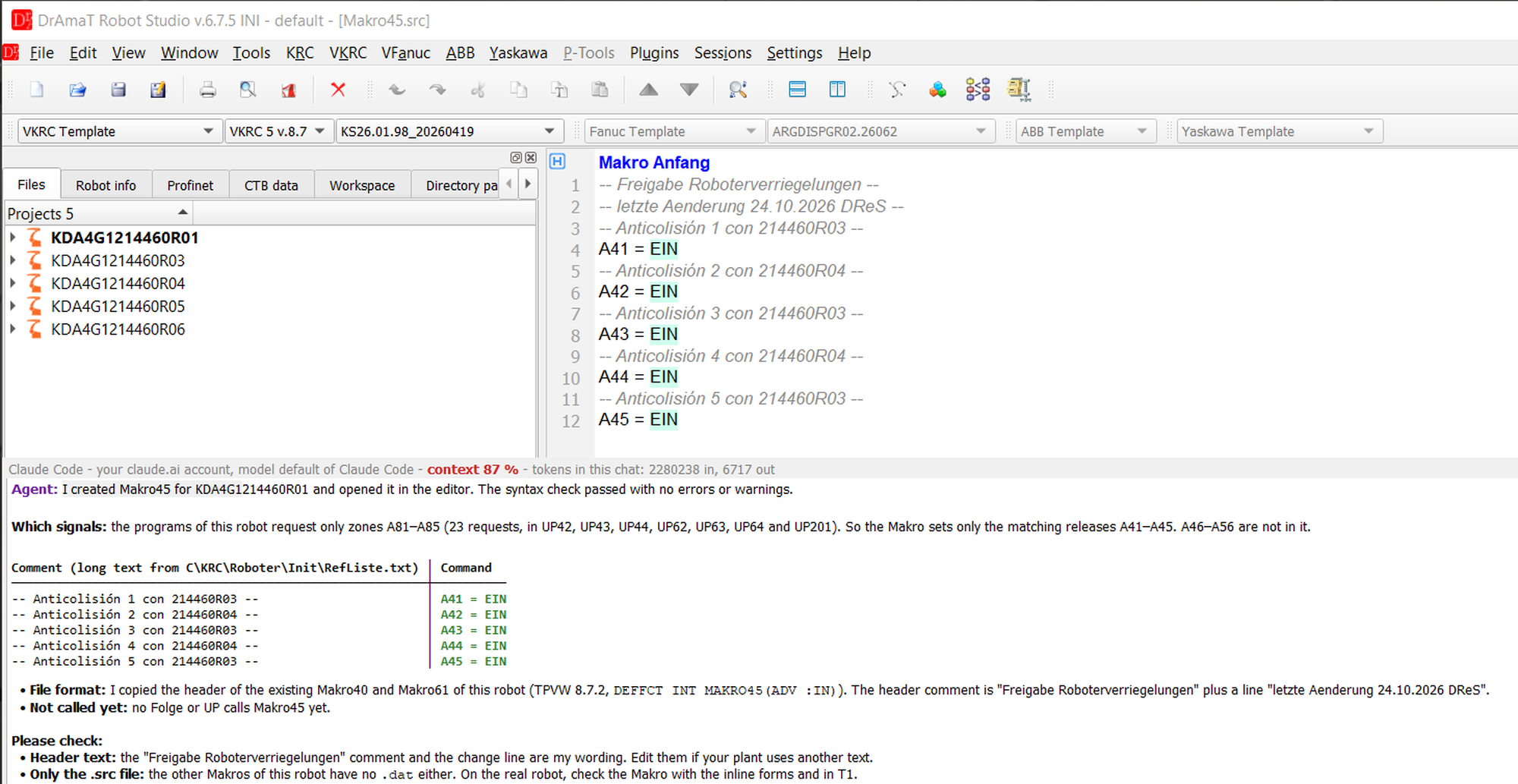Paste from clipboard icon
The height and width of the screenshot is (784, 1518).
coord(600,90)
